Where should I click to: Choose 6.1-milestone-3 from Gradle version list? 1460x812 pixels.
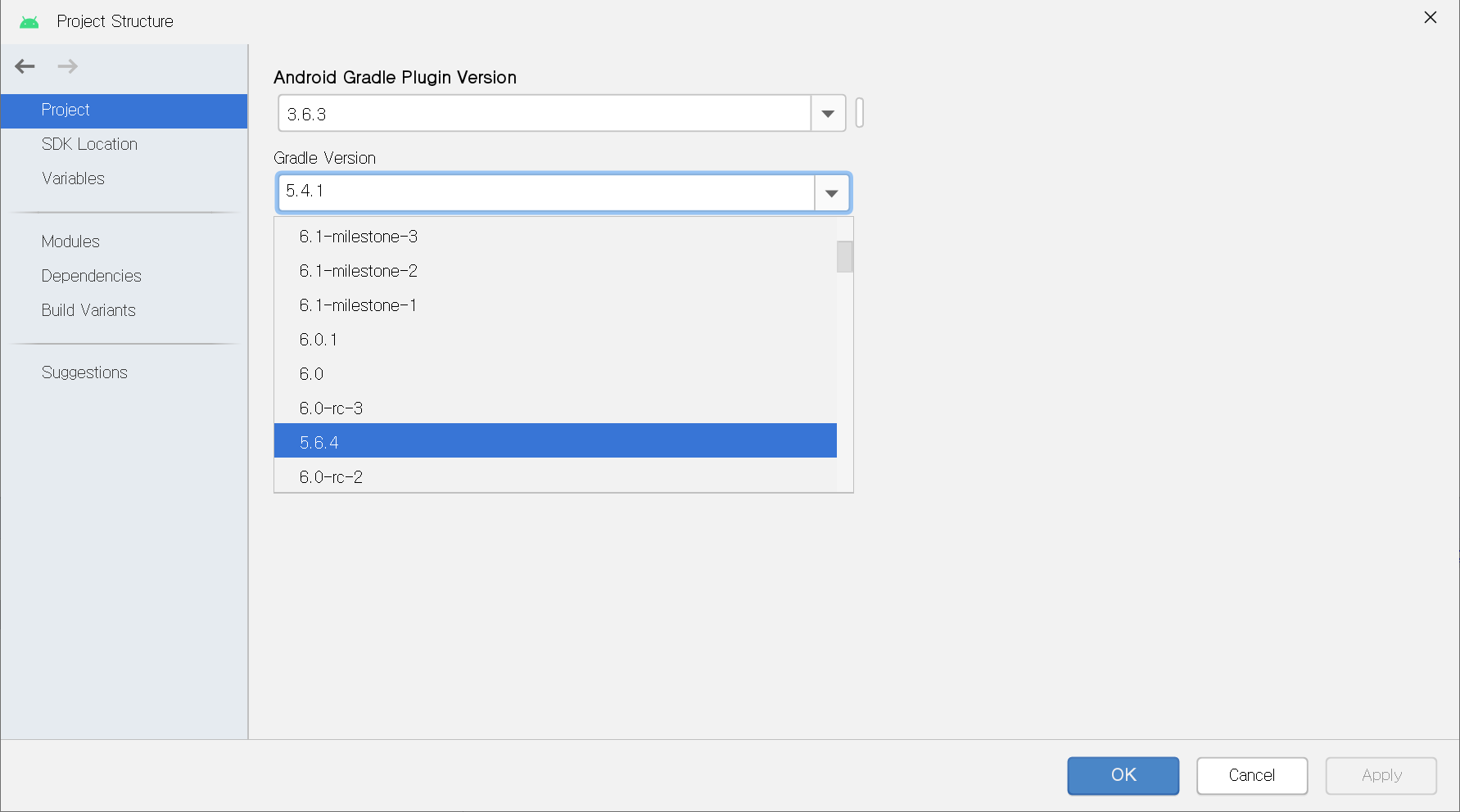tap(555, 237)
